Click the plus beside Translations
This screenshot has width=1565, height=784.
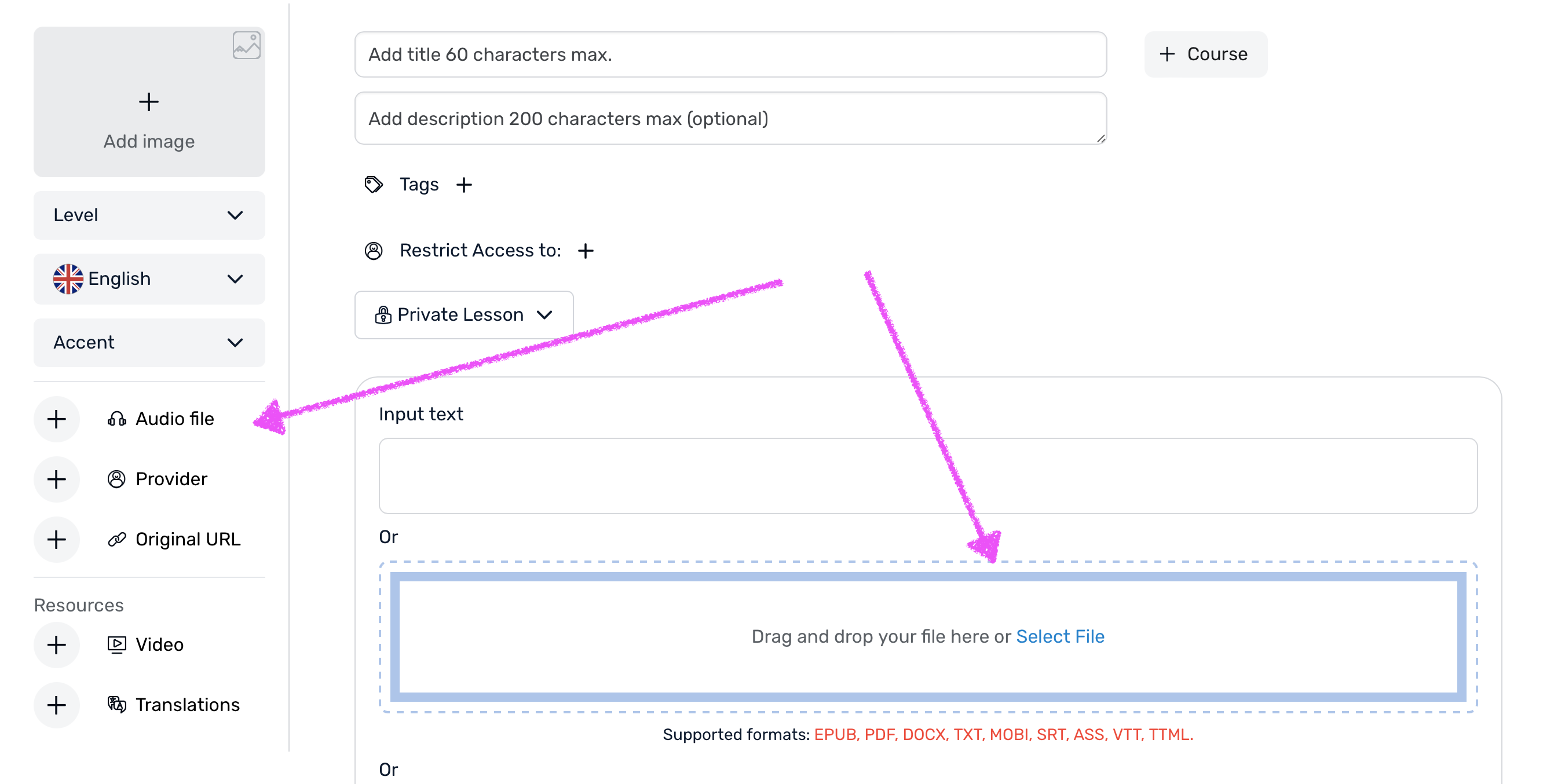tap(57, 705)
